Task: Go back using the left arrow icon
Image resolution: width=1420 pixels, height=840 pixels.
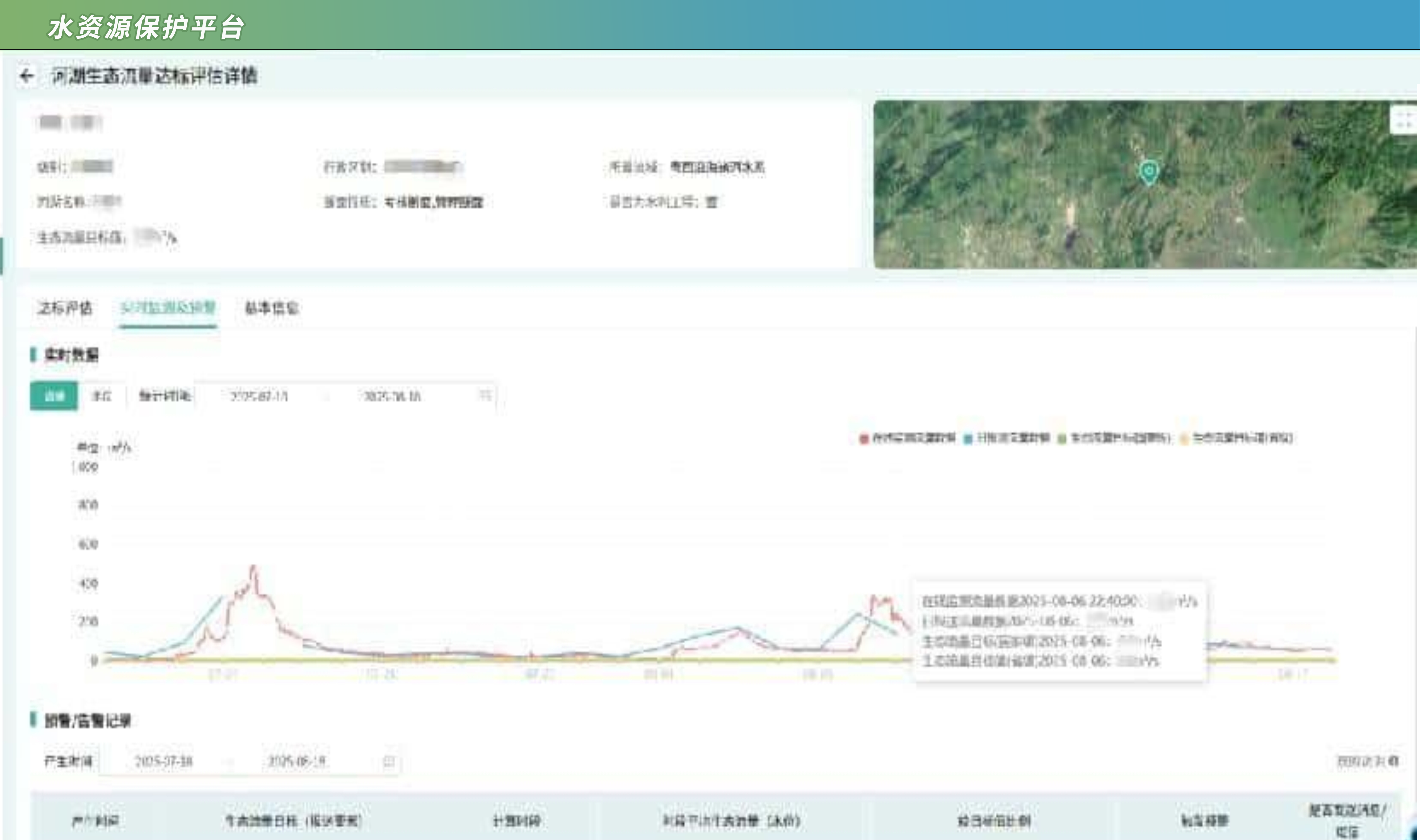Action: coord(27,75)
